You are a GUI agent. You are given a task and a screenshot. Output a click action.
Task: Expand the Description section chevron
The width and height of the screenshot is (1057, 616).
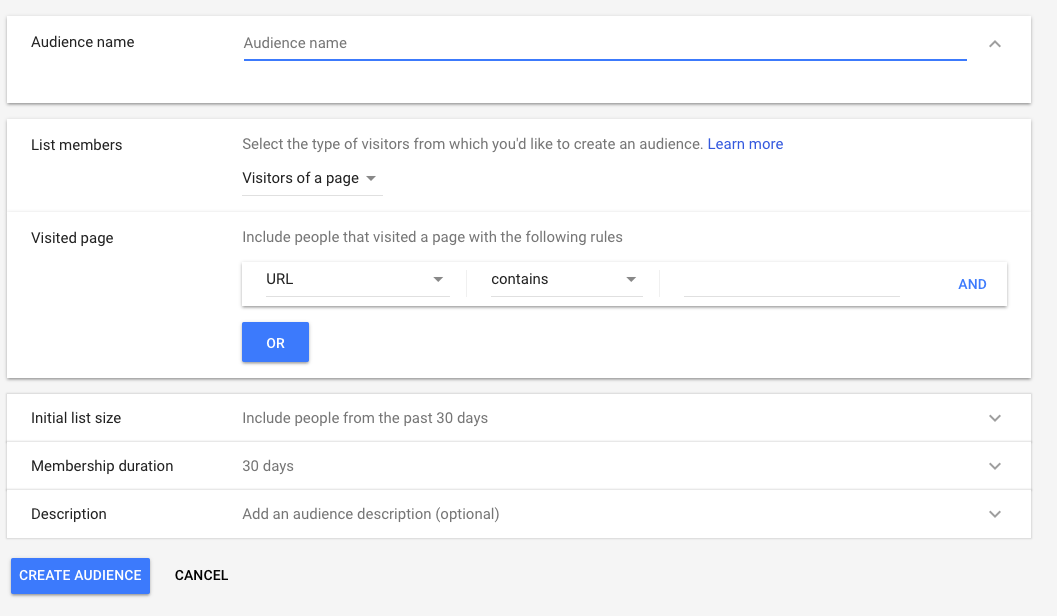click(x=994, y=514)
